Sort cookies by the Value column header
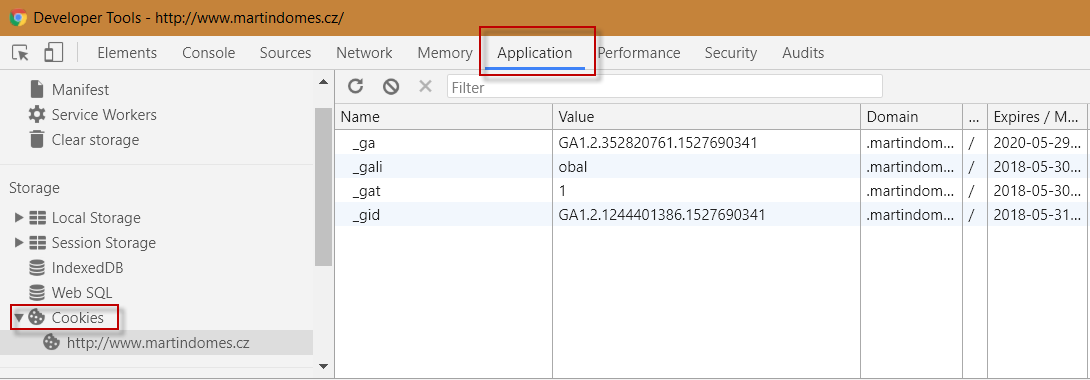Screen dimensions: 1090x380 [x=707, y=117]
